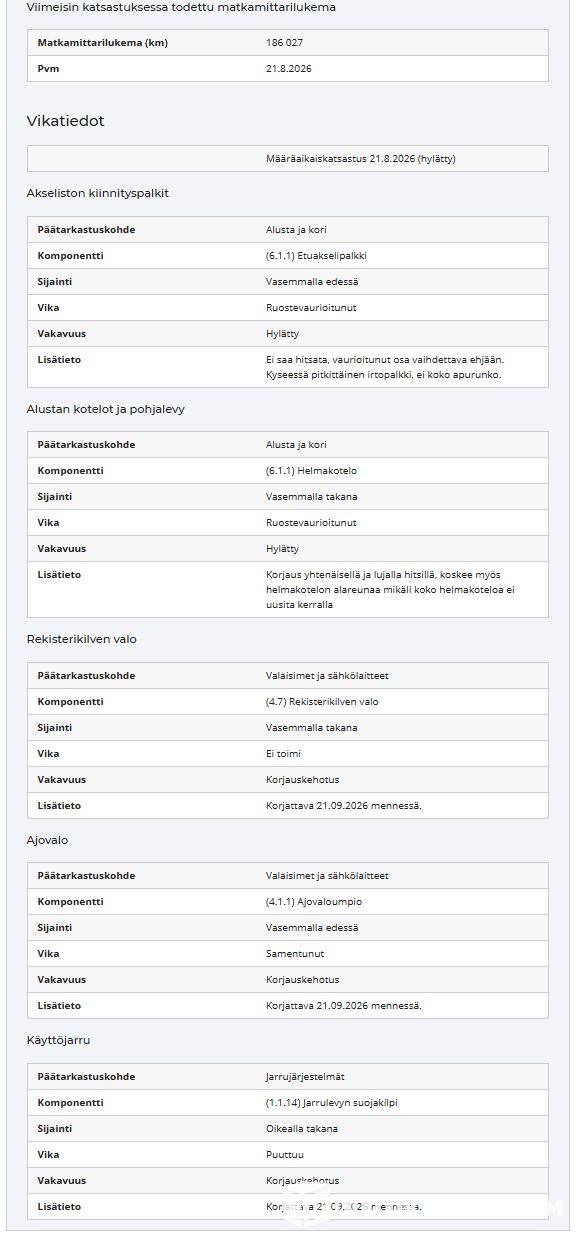Click the Käyttöjarru section heading
The image size is (577, 1237).
tap(59, 1040)
